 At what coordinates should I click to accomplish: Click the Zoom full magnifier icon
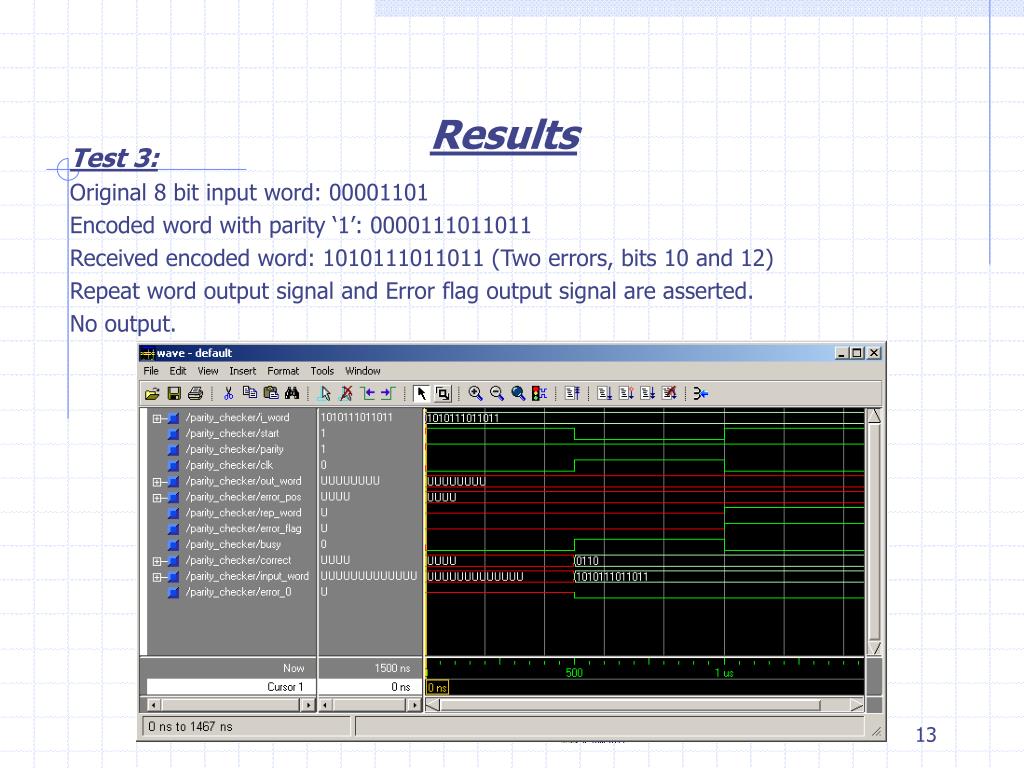(518, 394)
